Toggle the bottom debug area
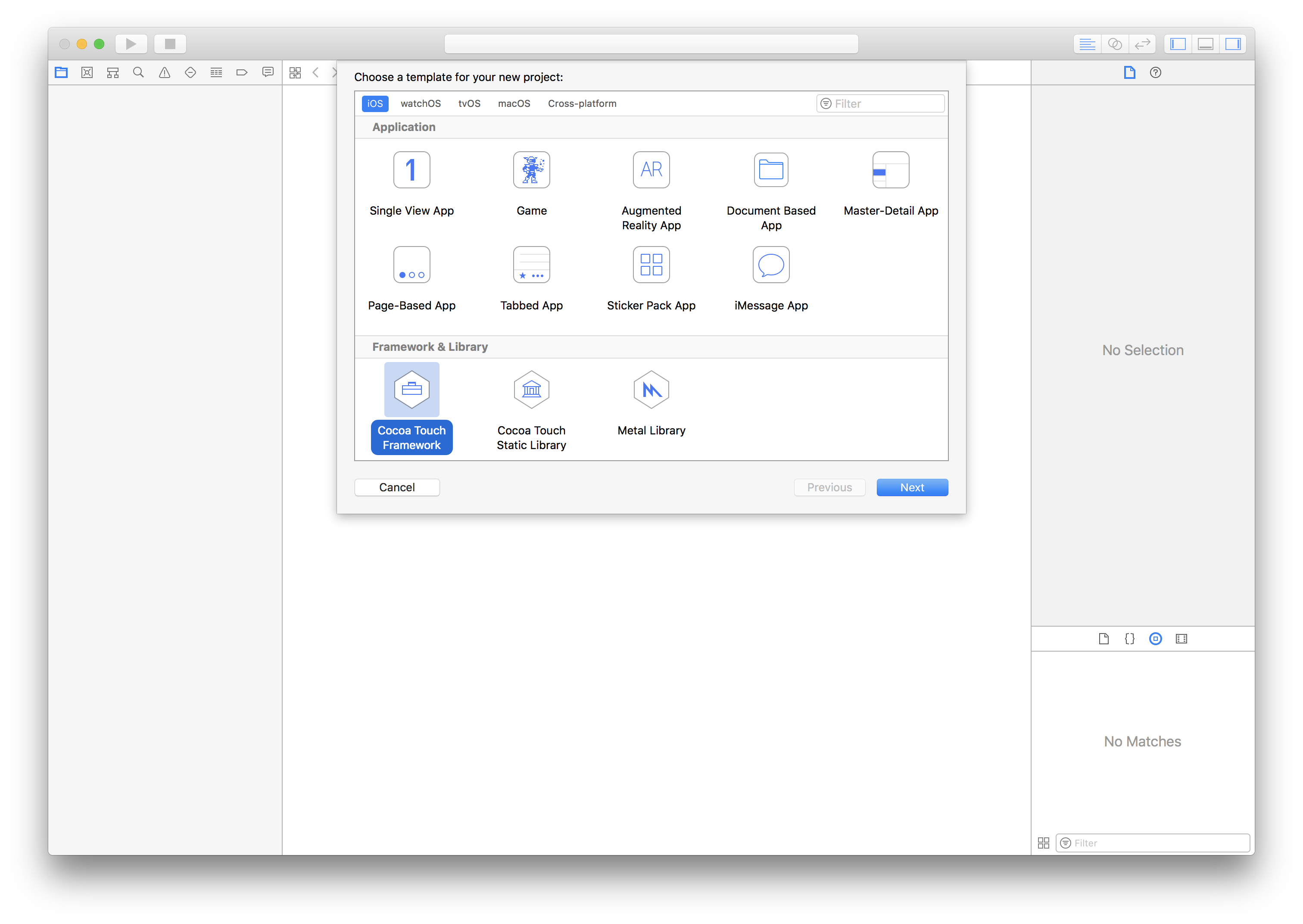The width and height of the screenshot is (1303, 924). (1205, 44)
